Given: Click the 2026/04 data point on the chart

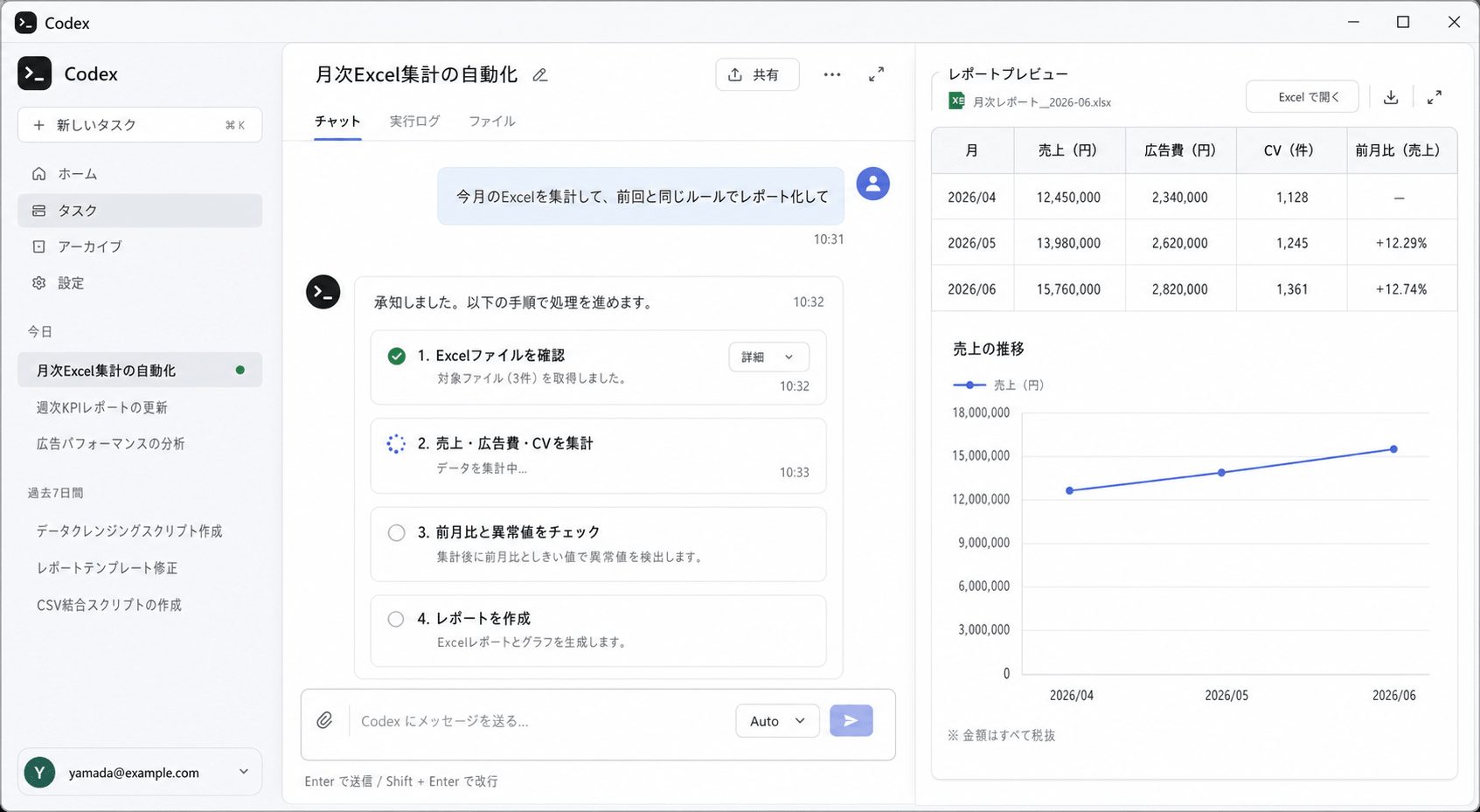Looking at the screenshot, I should click(1070, 490).
